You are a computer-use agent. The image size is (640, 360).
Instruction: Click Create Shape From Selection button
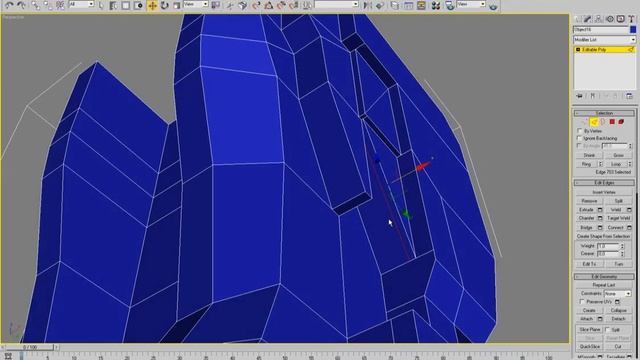point(604,236)
